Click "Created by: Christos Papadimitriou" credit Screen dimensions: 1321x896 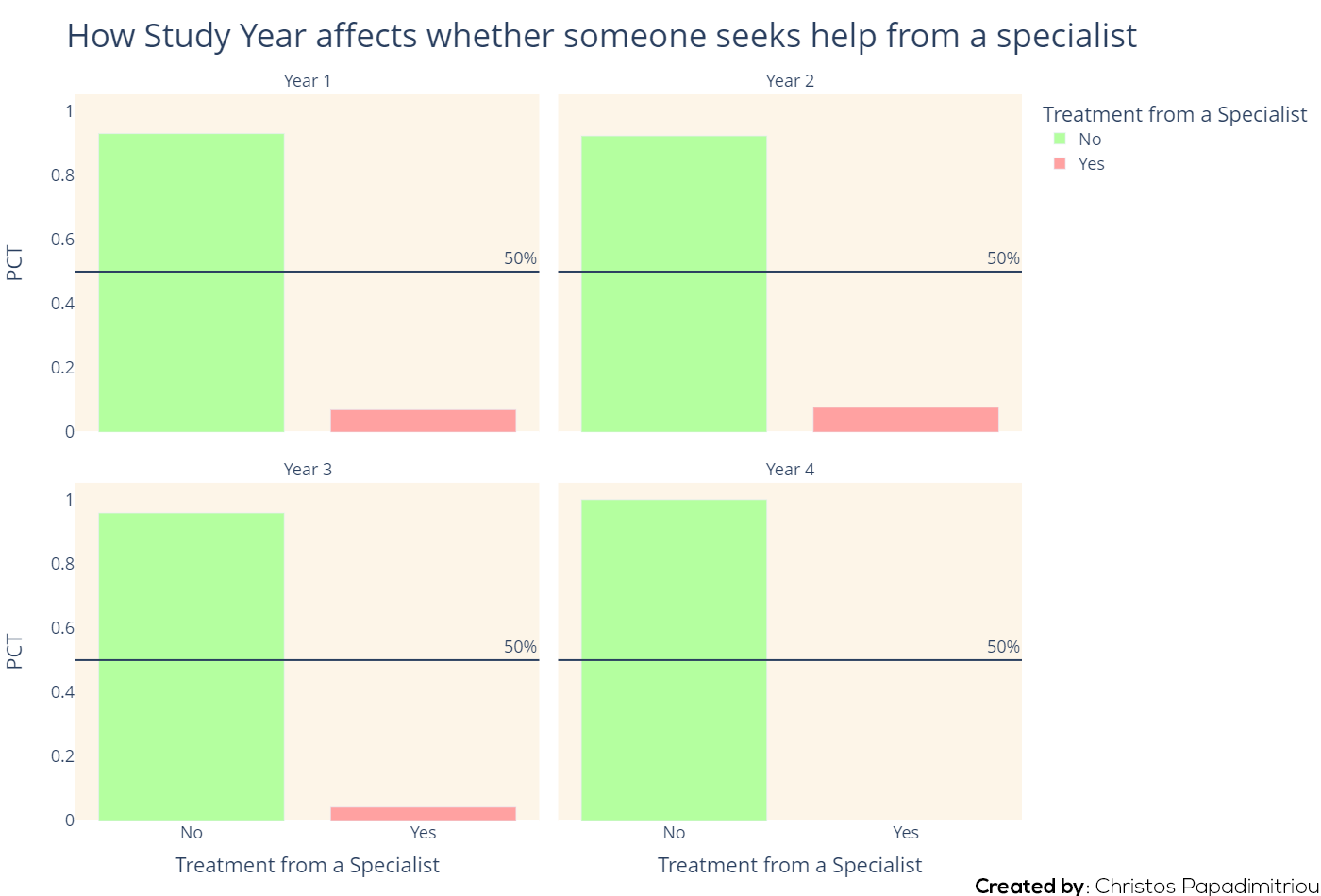1146,886
